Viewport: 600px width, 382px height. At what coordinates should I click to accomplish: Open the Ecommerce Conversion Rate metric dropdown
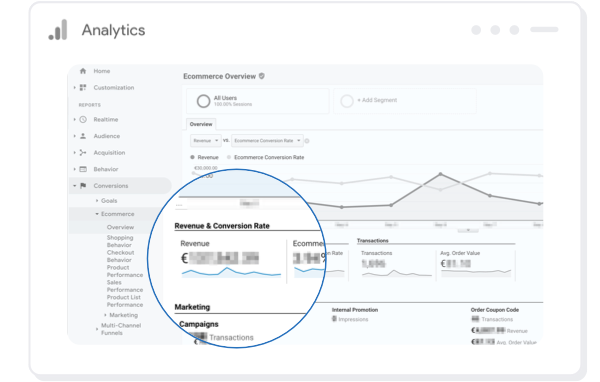[x=267, y=141]
